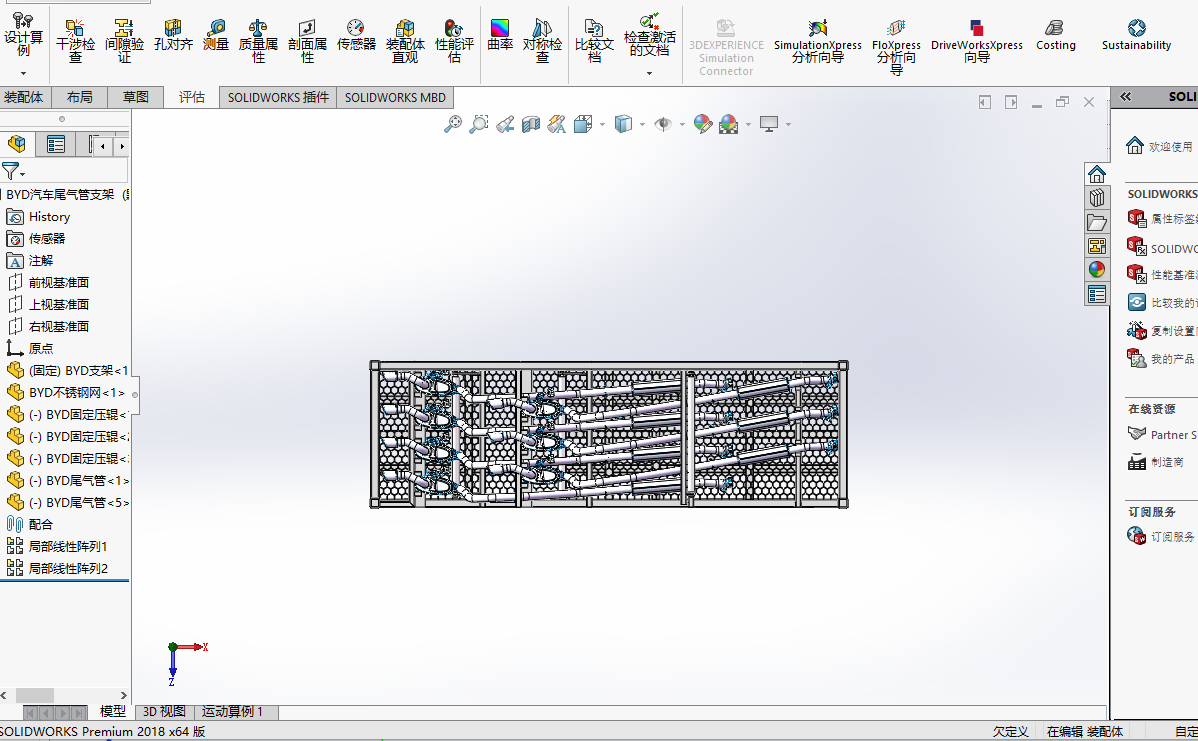This screenshot has width=1198, height=741.
Task: Open Assembly Visualization (装配体直观)
Action: click(x=405, y=40)
